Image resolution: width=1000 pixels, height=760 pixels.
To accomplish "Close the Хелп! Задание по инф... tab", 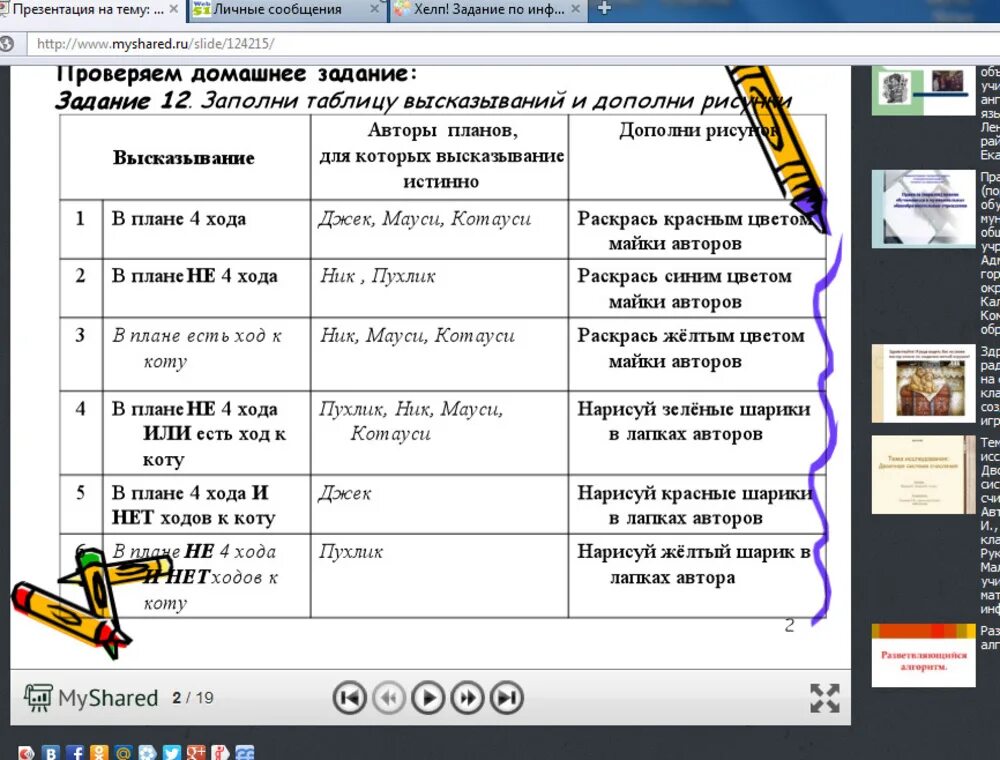I will point(575,9).
